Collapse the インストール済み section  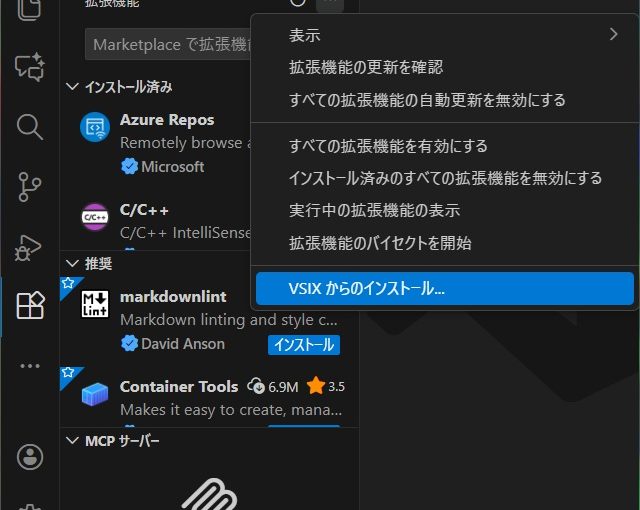coord(72,86)
